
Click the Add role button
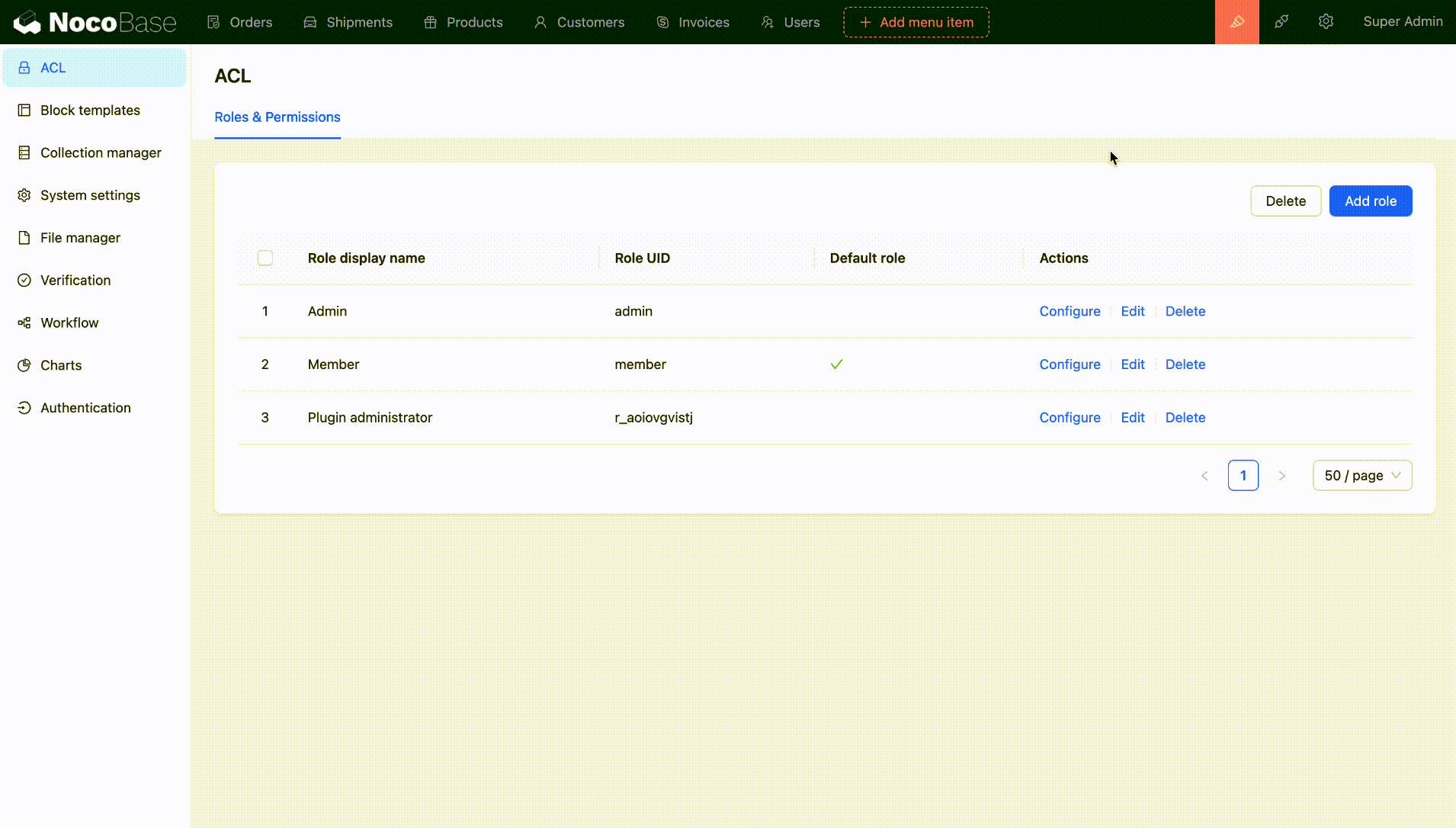tap(1370, 201)
